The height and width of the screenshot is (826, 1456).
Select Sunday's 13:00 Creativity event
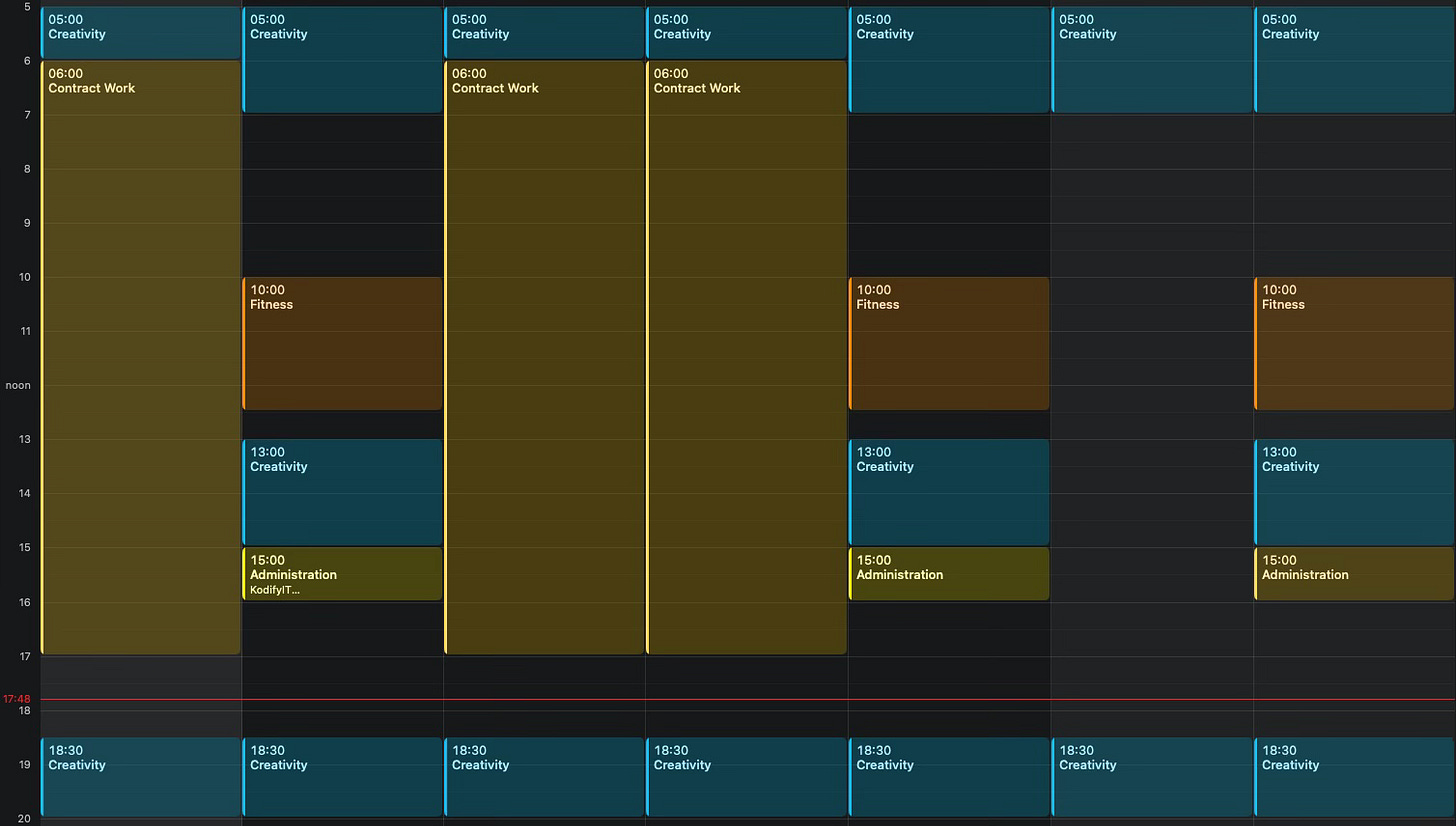(x=1354, y=490)
